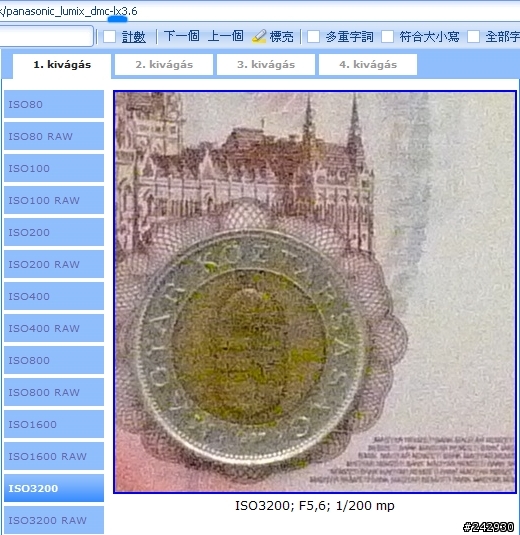Viewport: 520px width, 535px height.
Task: Open the 3. kivágás tab
Action: coord(266,64)
